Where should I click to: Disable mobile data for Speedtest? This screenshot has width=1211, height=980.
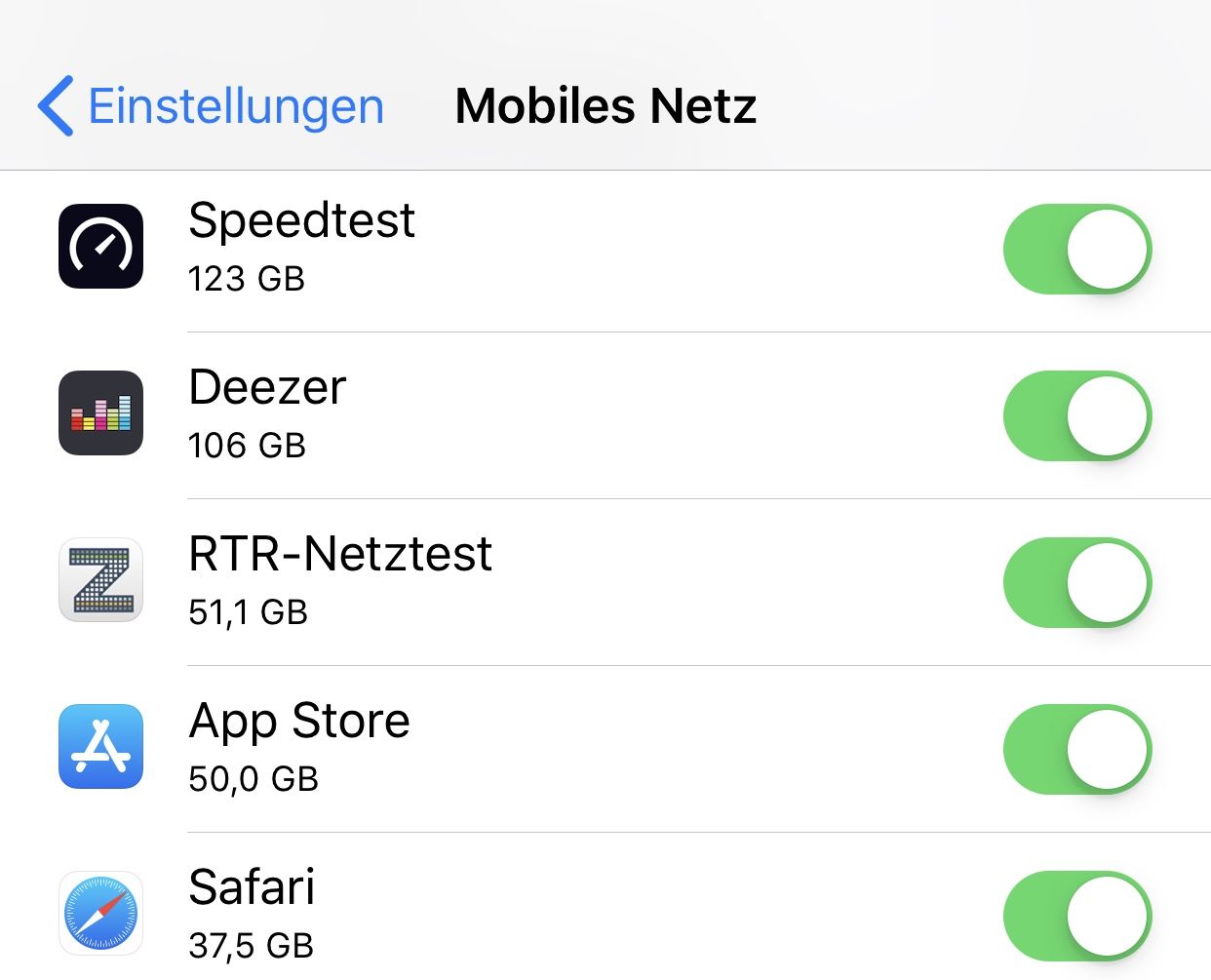1076,249
